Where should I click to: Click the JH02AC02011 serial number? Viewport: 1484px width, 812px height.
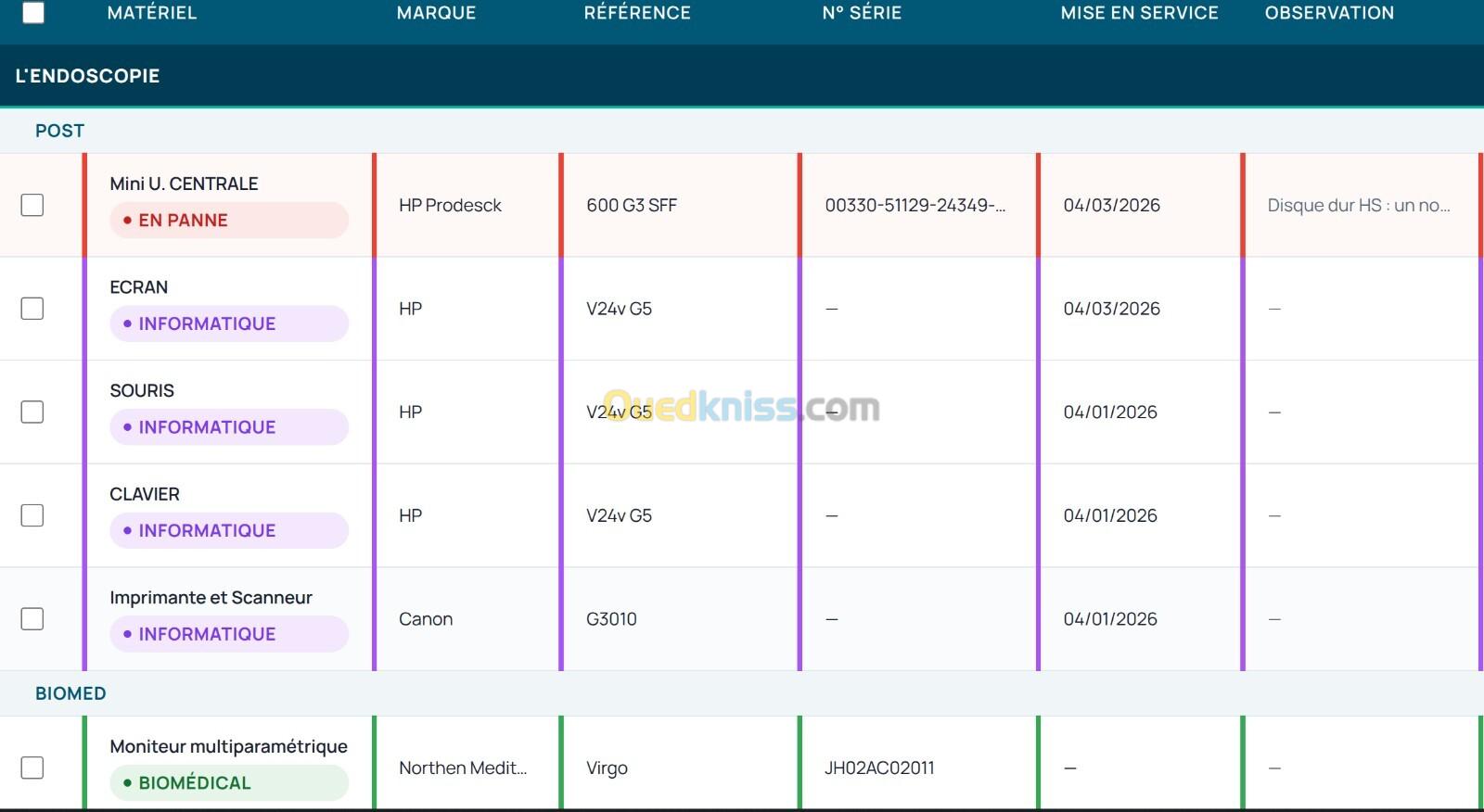coord(879,768)
